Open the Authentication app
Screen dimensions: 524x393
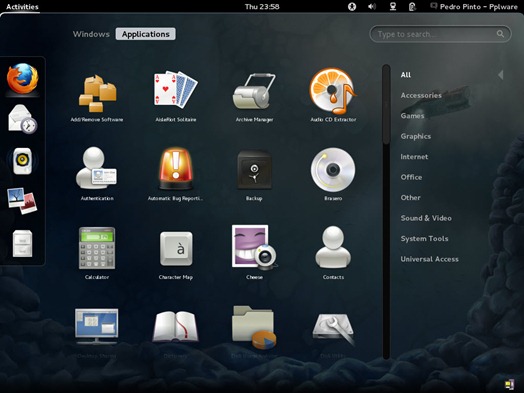pos(97,174)
